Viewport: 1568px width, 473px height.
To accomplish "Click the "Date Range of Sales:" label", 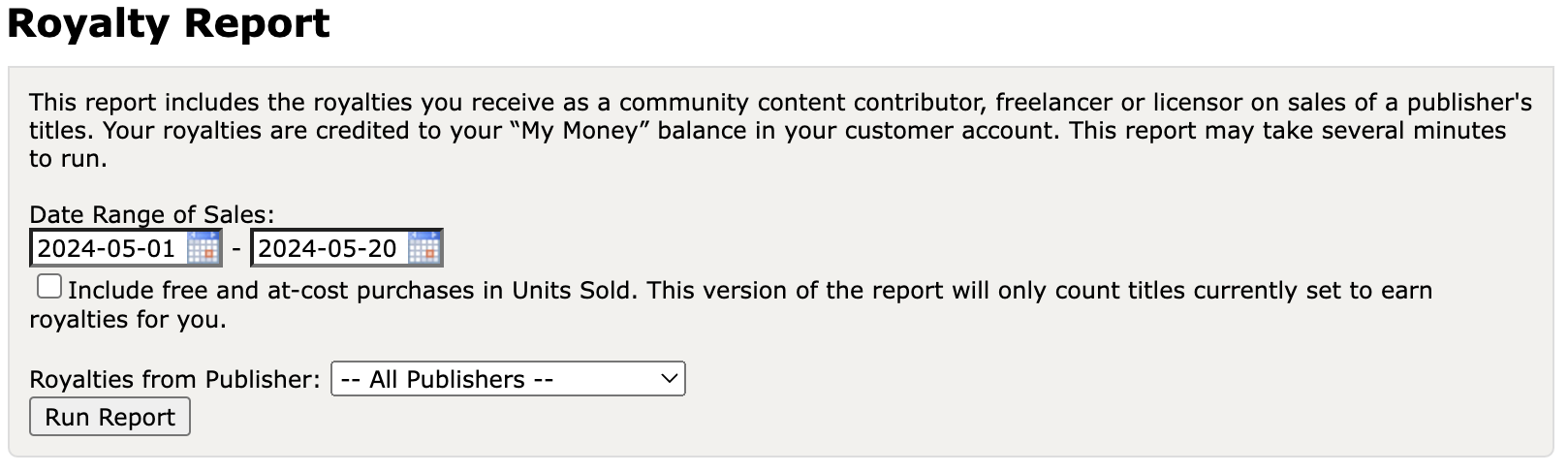I will (152, 214).
